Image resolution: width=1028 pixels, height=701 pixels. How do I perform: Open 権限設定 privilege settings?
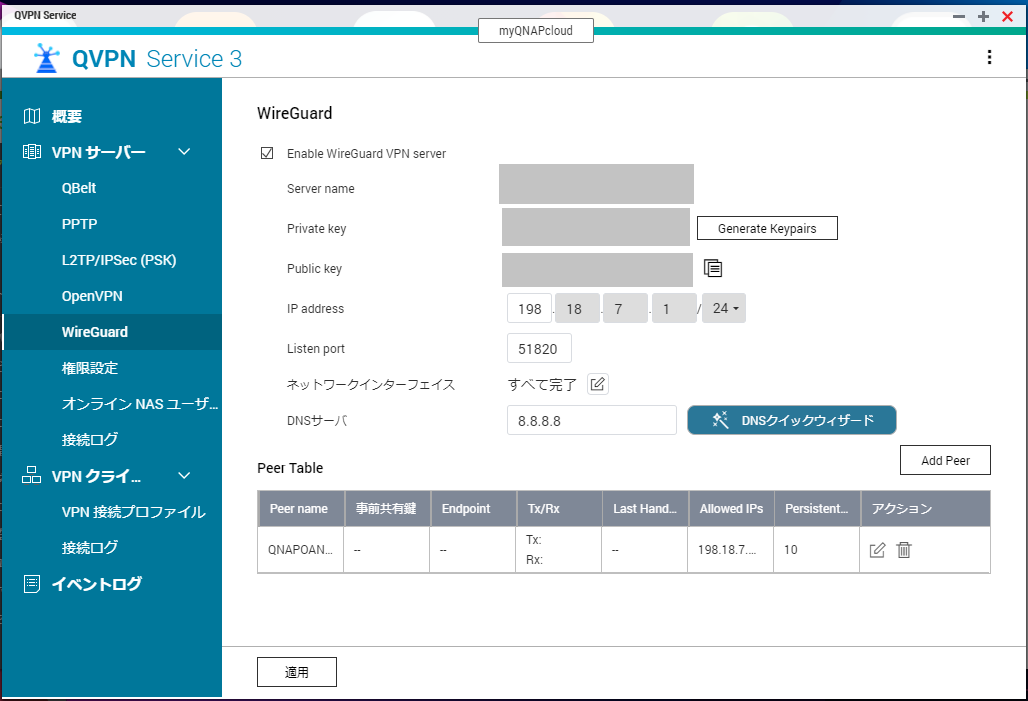(90, 368)
